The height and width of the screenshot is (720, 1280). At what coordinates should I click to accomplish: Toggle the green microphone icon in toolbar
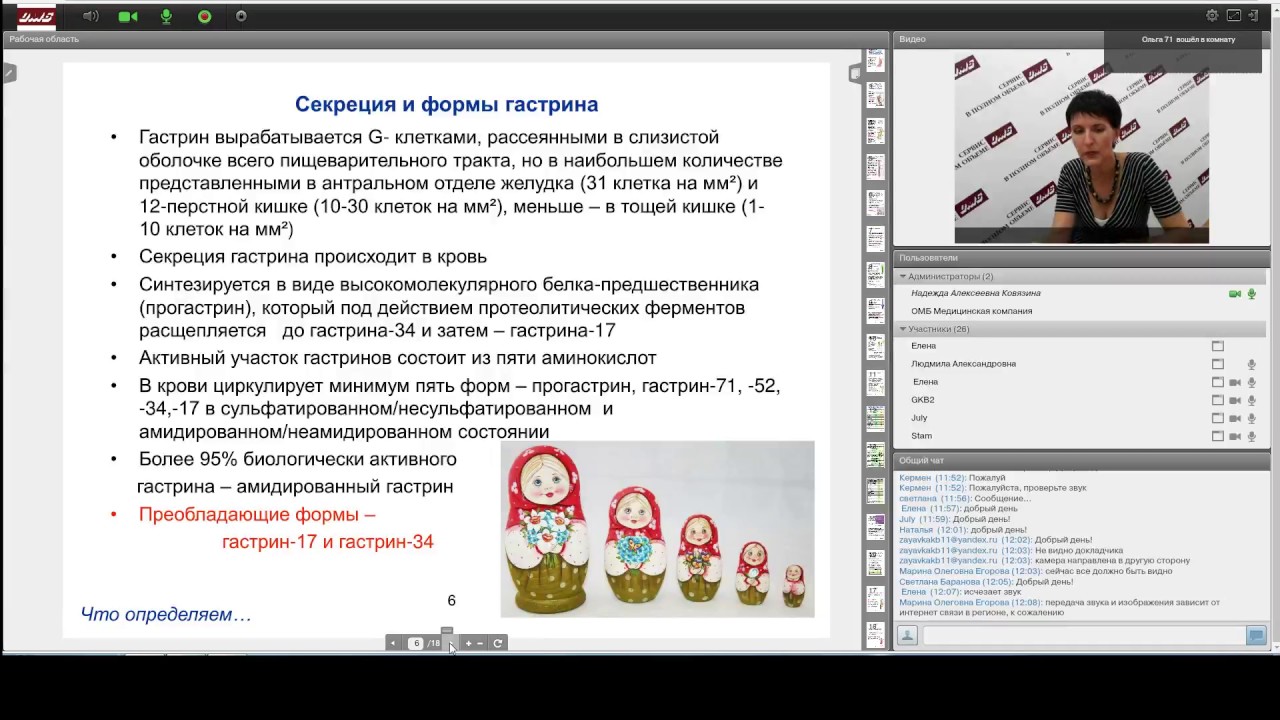click(166, 16)
